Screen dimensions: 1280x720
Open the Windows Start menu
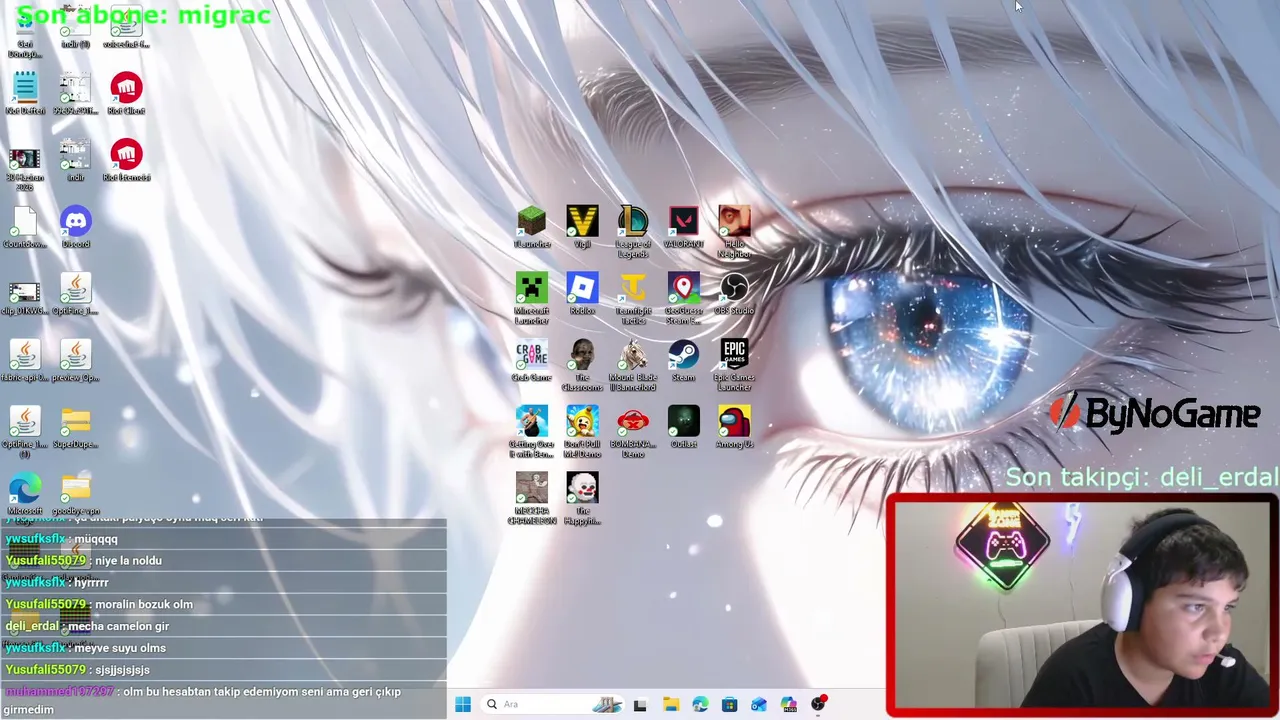tap(463, 704)
